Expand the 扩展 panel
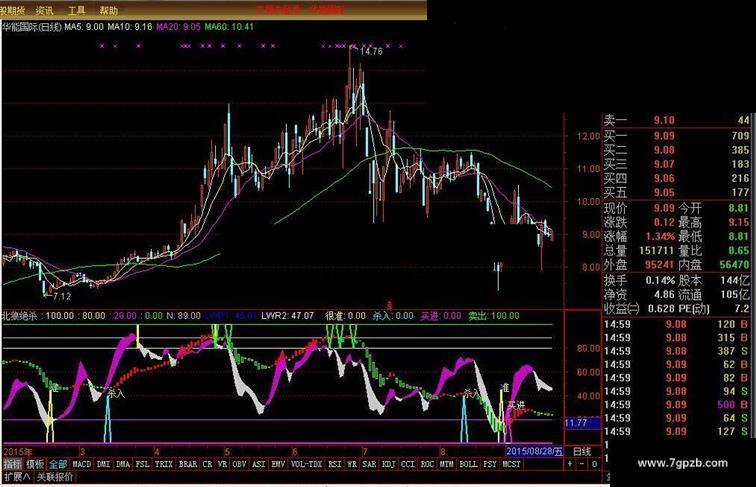Screen dimensions: 756x487 tap(17, 477)
